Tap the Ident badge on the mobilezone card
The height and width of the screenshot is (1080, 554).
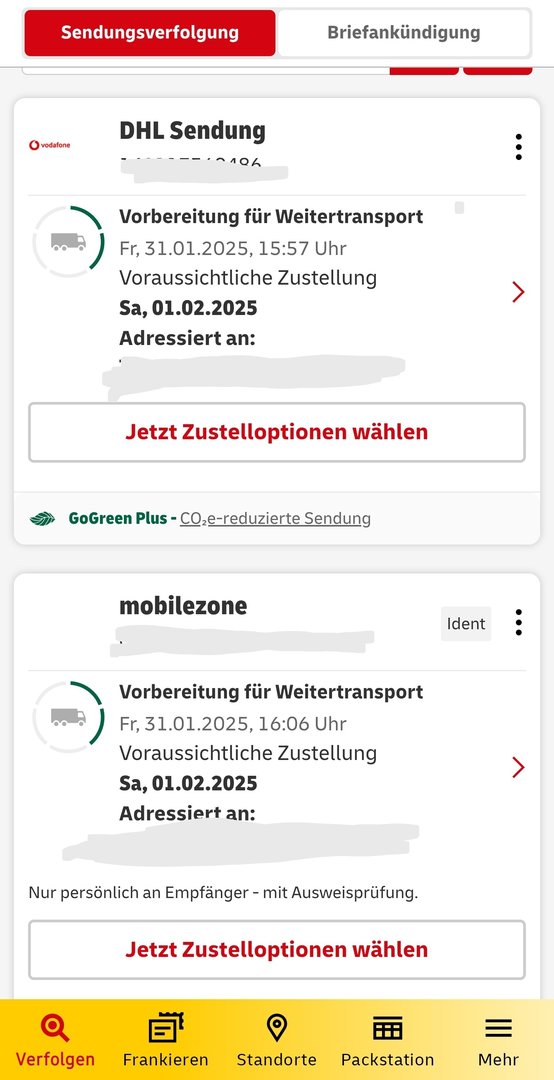pos(466,624)
